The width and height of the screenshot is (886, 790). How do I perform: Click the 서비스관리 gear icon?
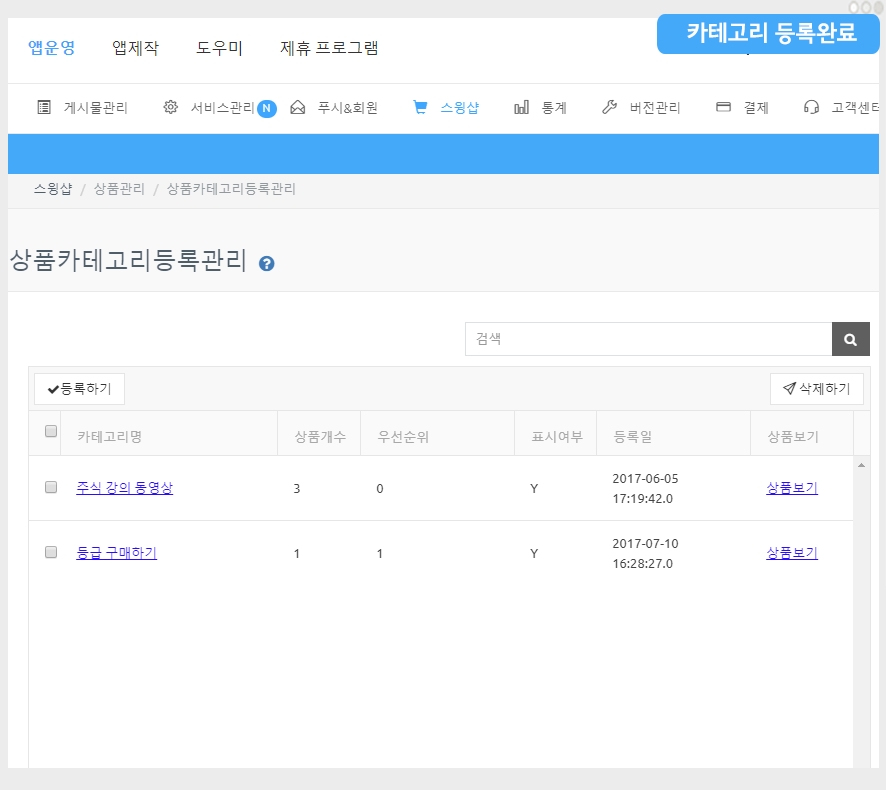coord(171,107)
